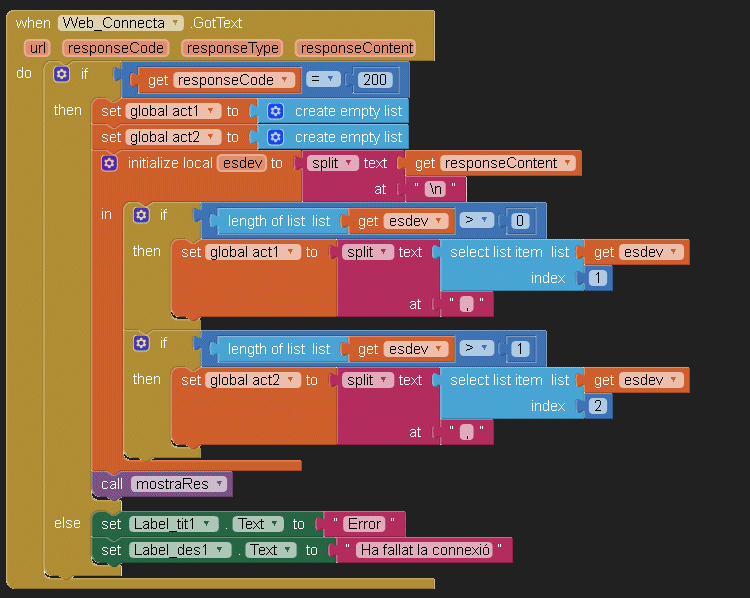The width and height of the screenshot is (750, 598).
Task: Open mutator gear on the if block comparing > 0
Action: pos(142,215)
